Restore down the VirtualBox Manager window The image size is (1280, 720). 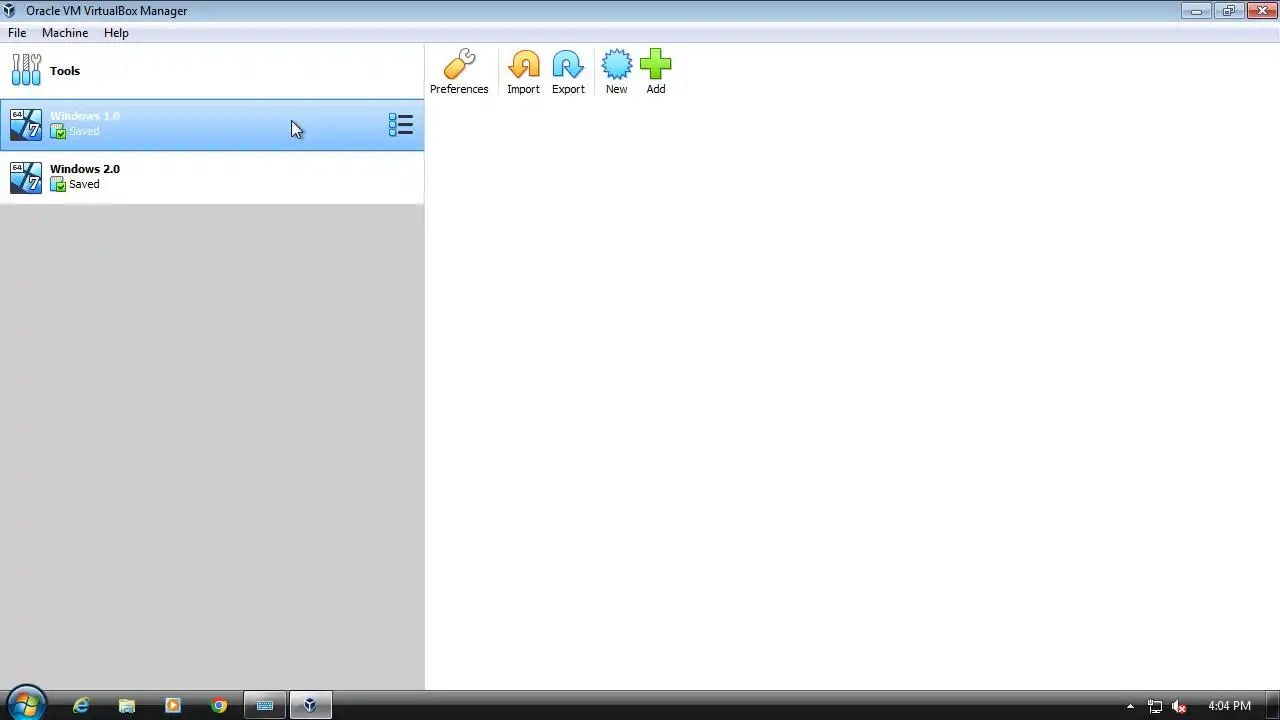pyautogui.click(x=1228, y=11)
